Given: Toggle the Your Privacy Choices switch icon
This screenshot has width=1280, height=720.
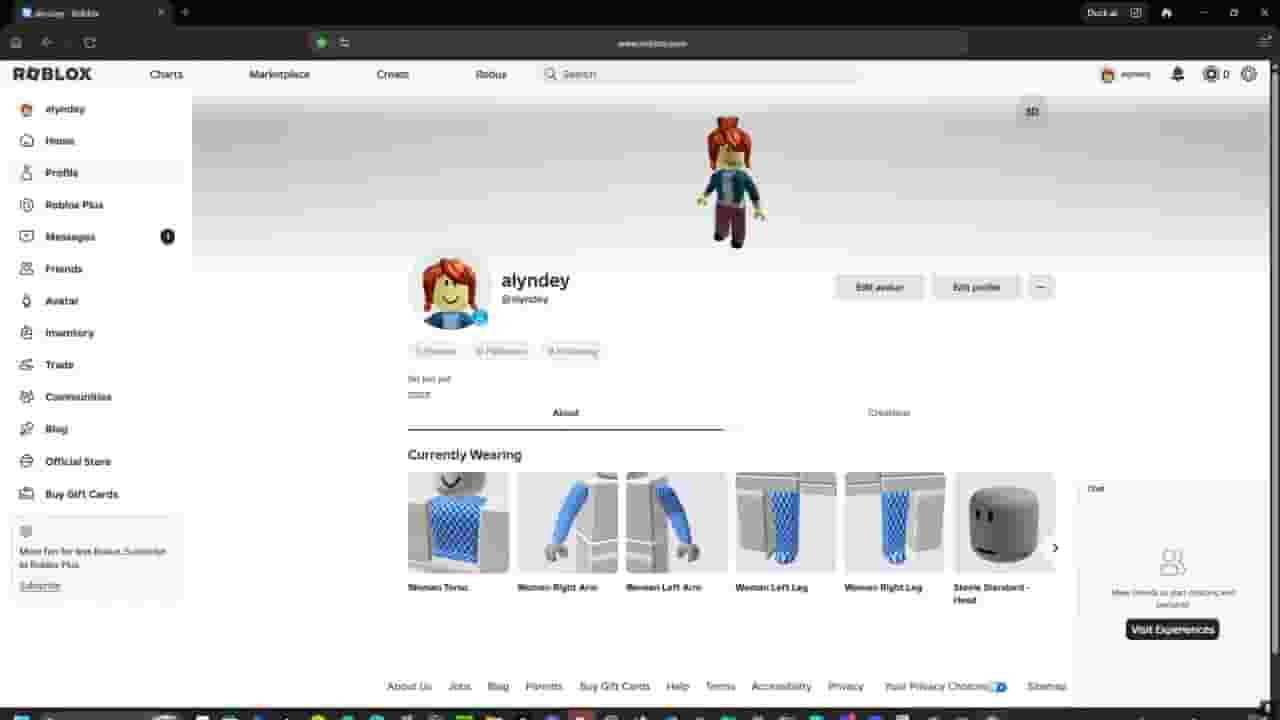Looking at the screenshot, I should tap(998, 687).
